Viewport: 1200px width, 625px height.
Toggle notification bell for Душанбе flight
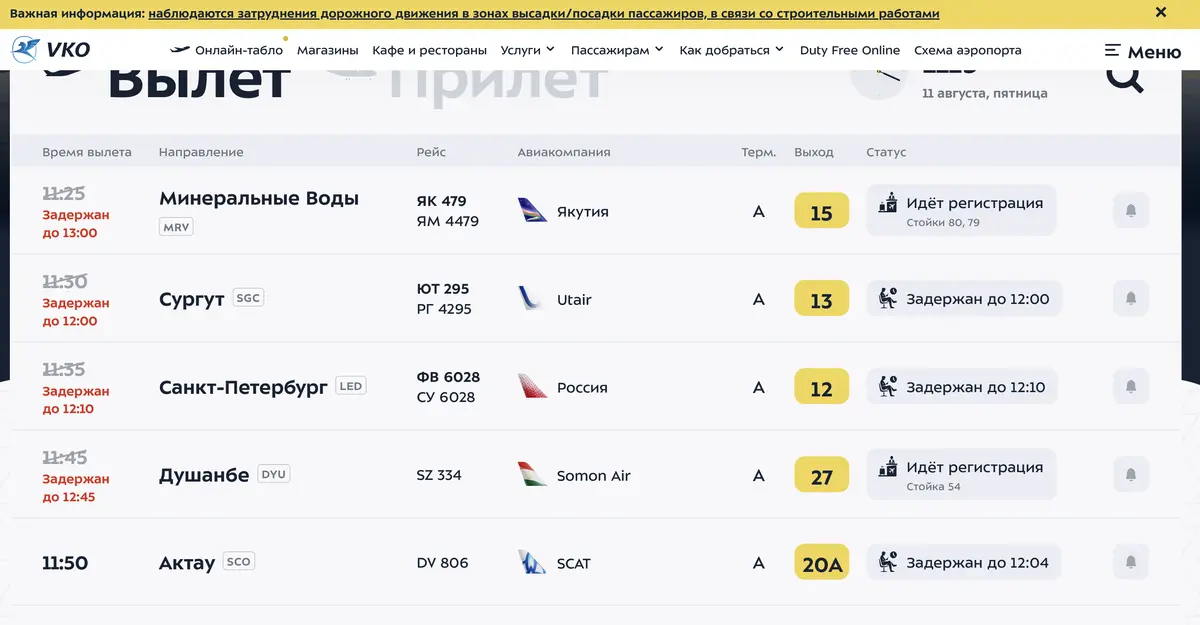pyautogui.click(x=1131, y=475)
